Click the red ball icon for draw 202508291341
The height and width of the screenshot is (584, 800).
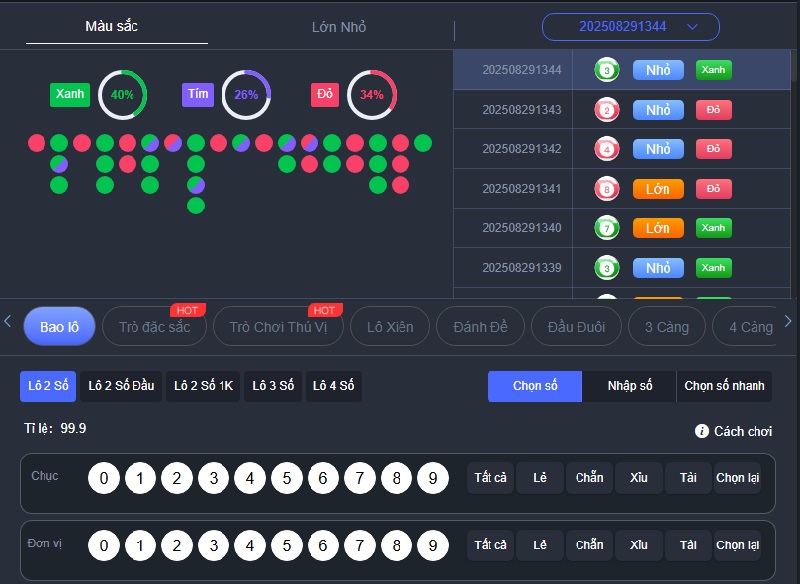(x=606, y=188)
